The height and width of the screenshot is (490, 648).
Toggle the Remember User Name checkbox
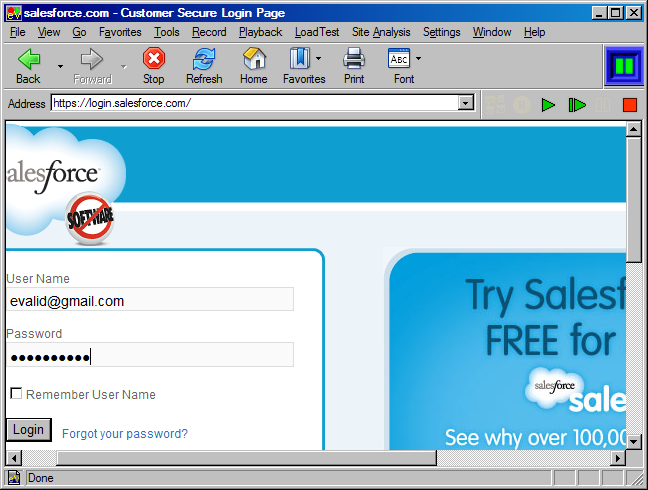tap(16, 393)
